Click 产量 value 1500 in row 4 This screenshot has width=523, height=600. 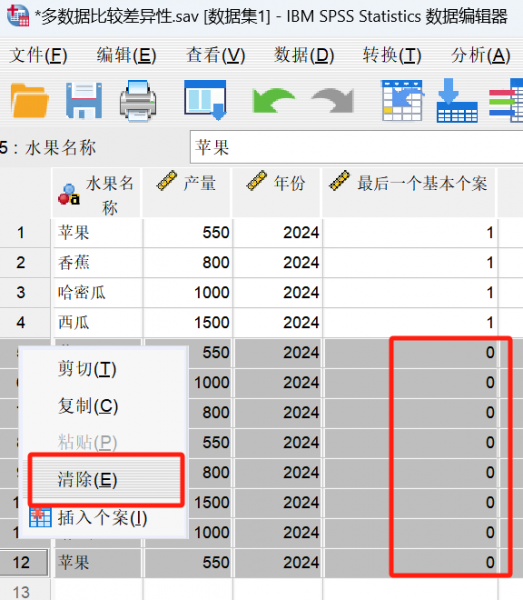click(188, 323)
